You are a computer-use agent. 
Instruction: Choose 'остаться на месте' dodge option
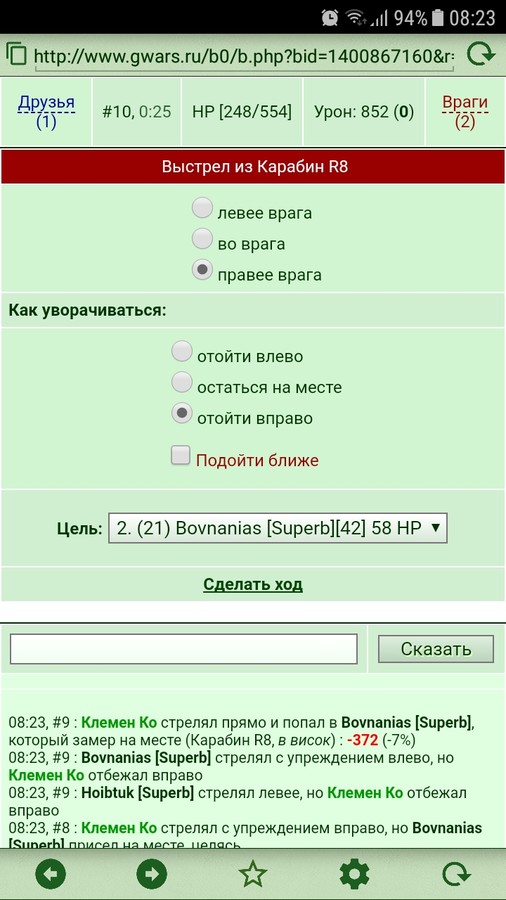182,381
